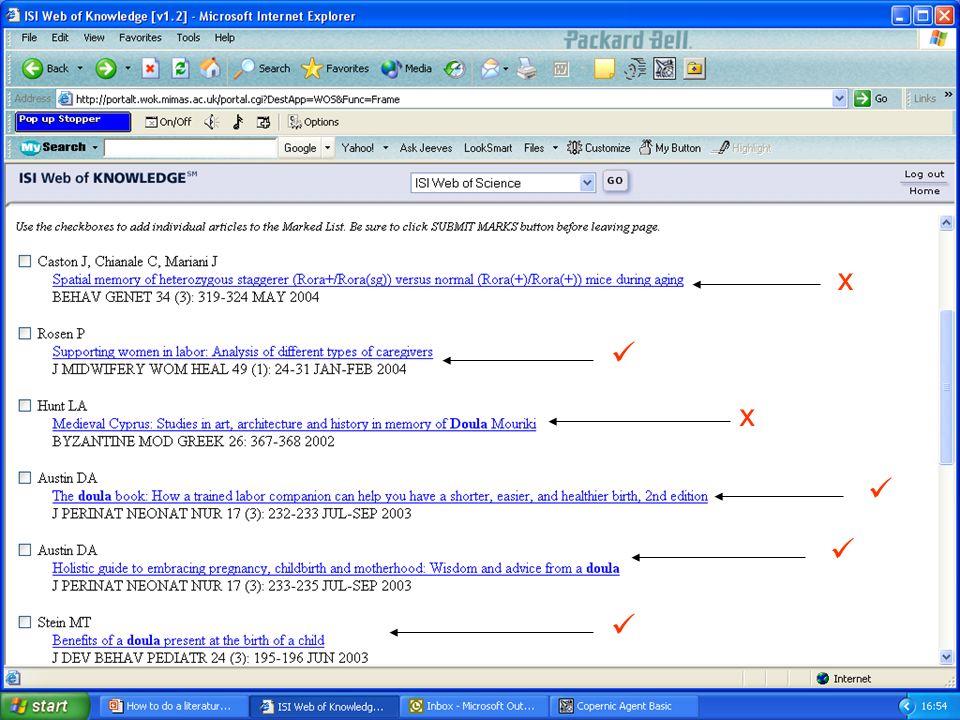Open the Search magnifier in toolbar
Screen dimensions: 960x720
point(261,68)
